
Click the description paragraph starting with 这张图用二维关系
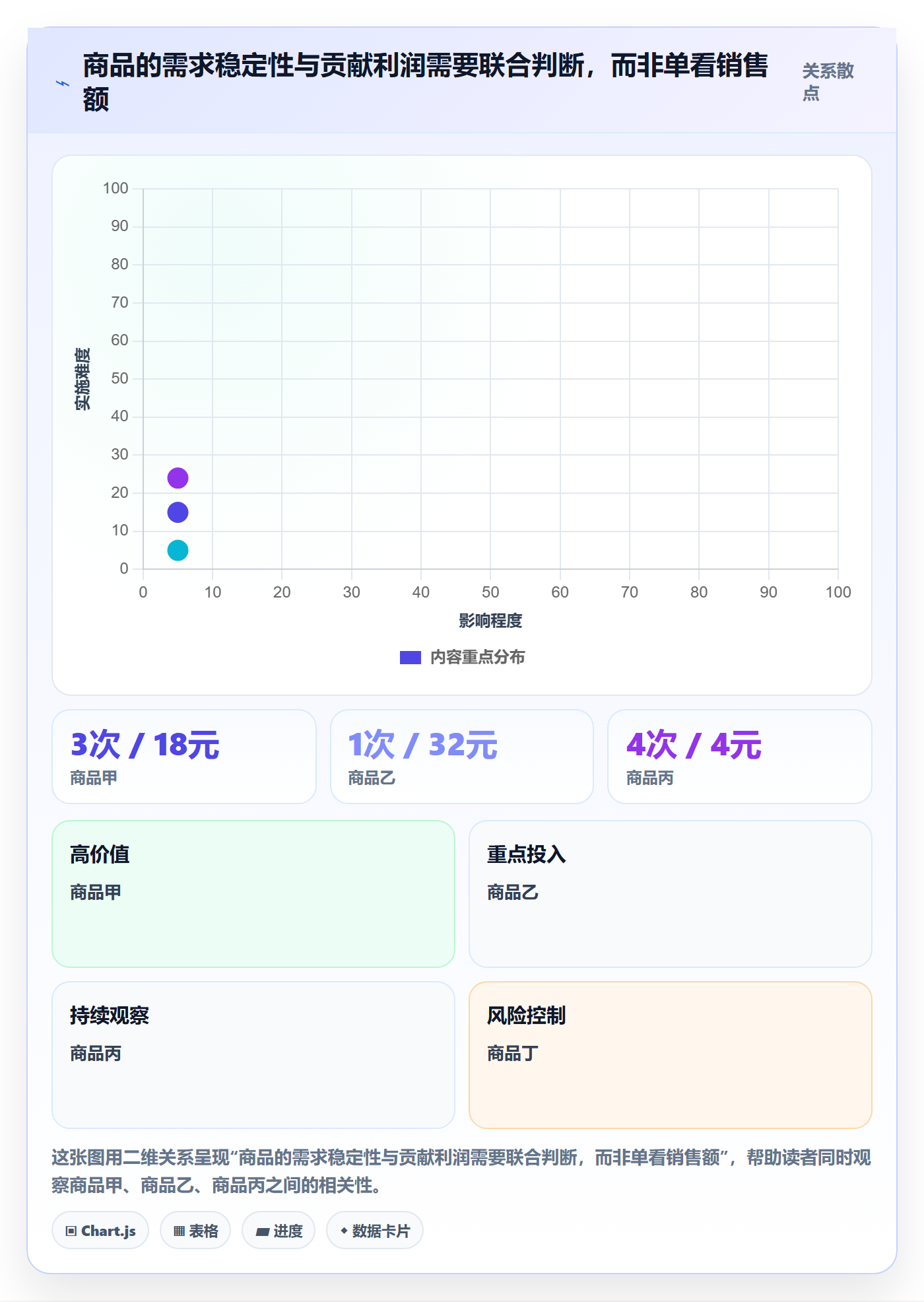461,1171
